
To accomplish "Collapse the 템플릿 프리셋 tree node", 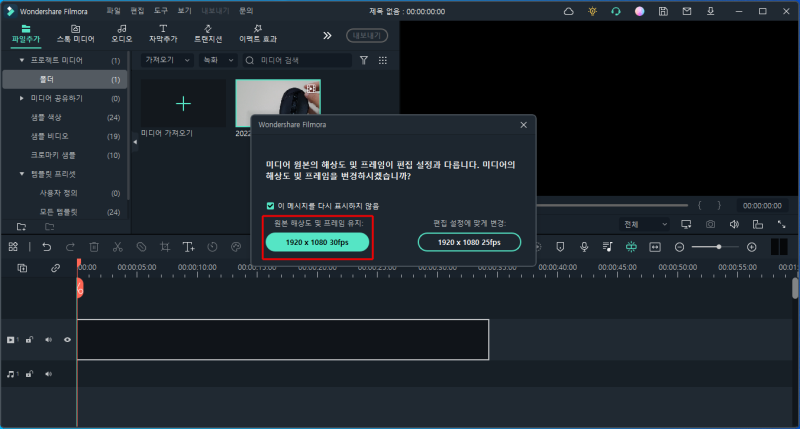I will [x=21, y=174].
